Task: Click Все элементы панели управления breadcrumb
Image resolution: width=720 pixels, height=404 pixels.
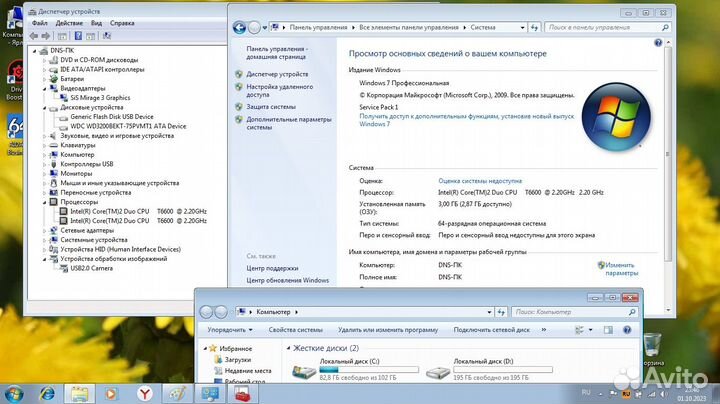Action: [409, 28]
